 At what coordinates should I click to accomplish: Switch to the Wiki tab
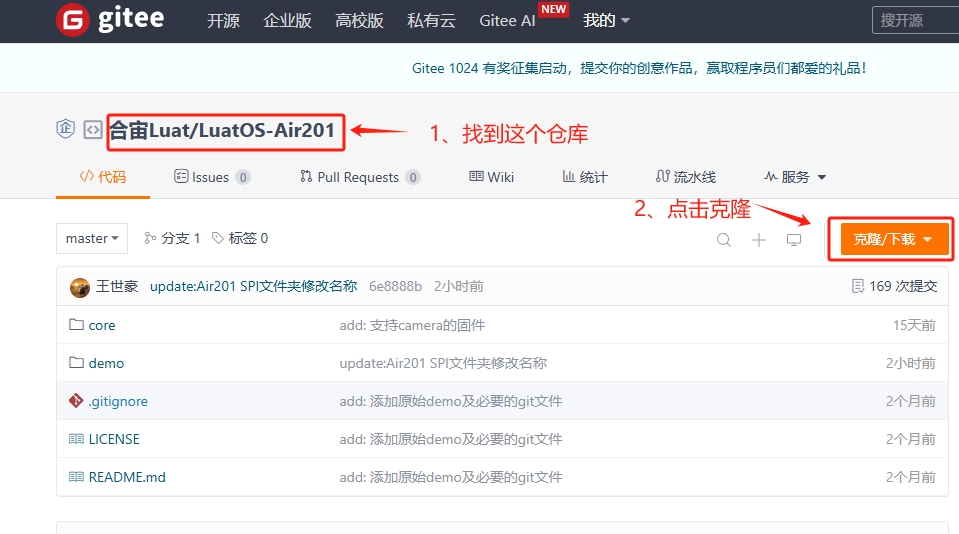coord(492,177)
